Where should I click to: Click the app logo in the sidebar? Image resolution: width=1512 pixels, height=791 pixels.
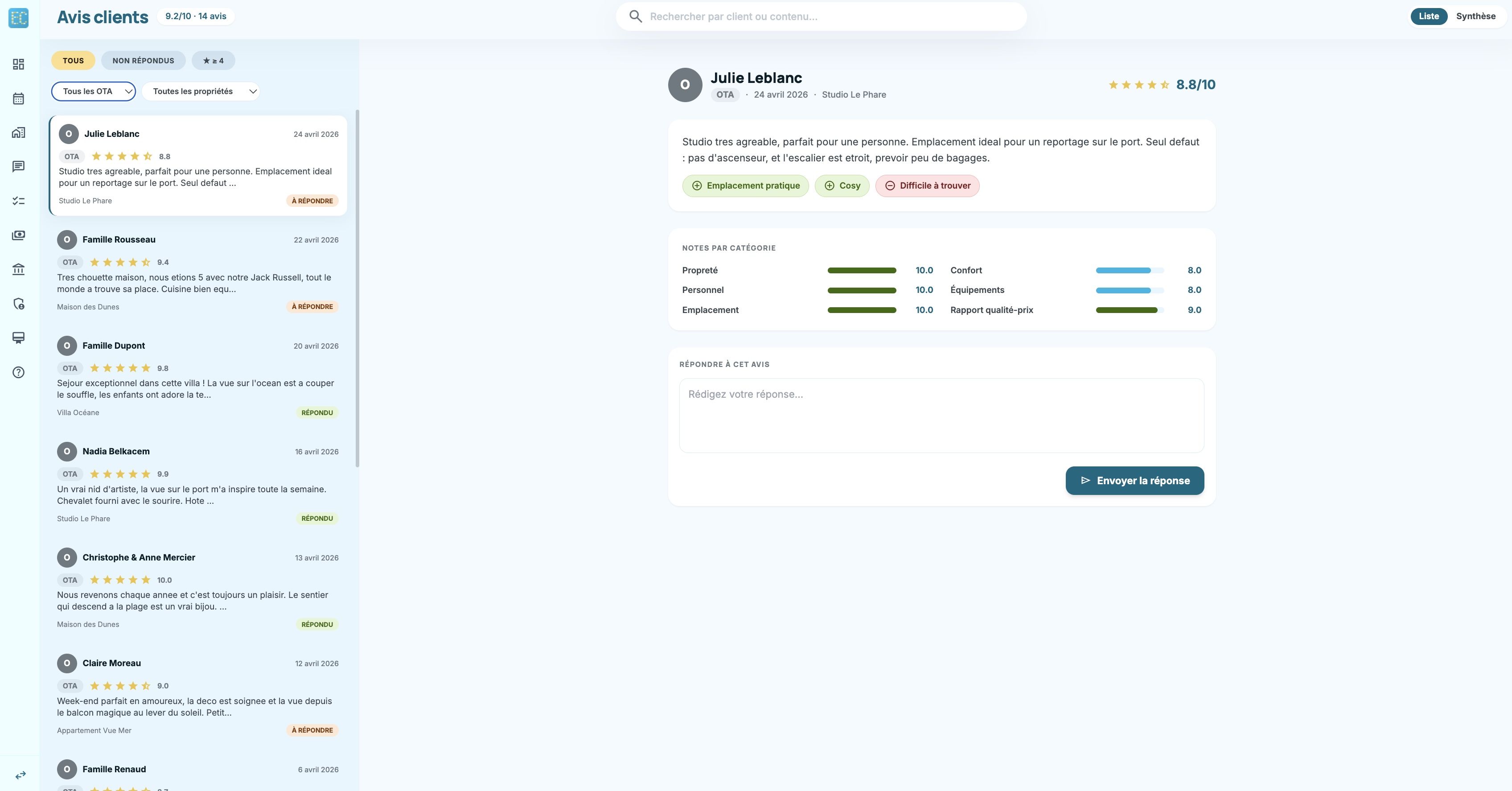click(18, 18)
